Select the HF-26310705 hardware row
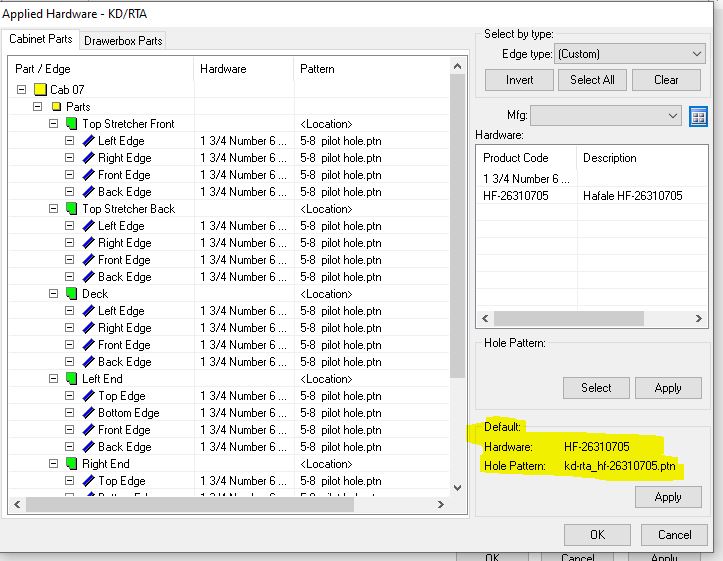723x561 pixels. 592,195
